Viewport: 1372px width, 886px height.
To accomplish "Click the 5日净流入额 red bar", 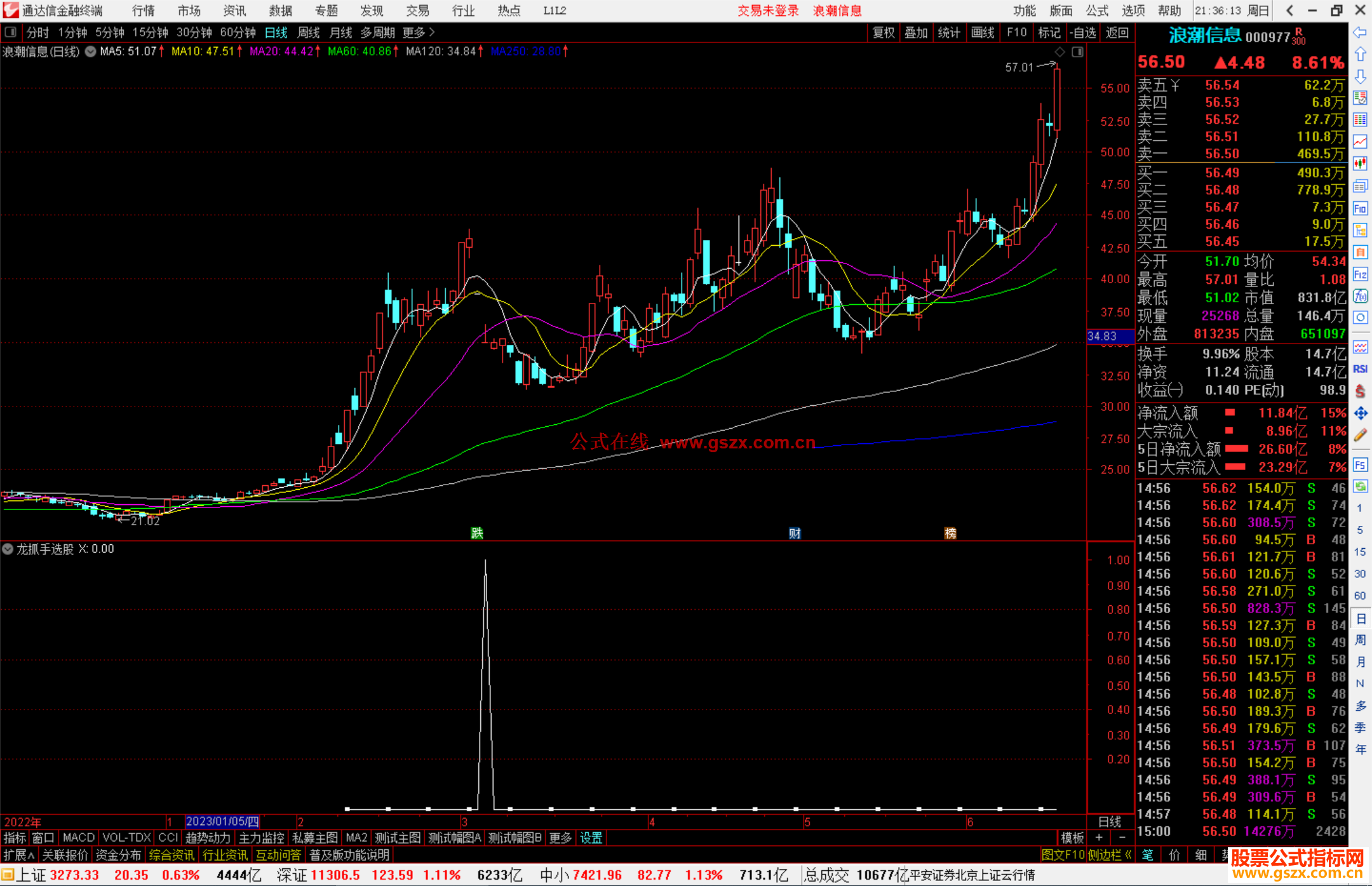I will [1236, 449].
